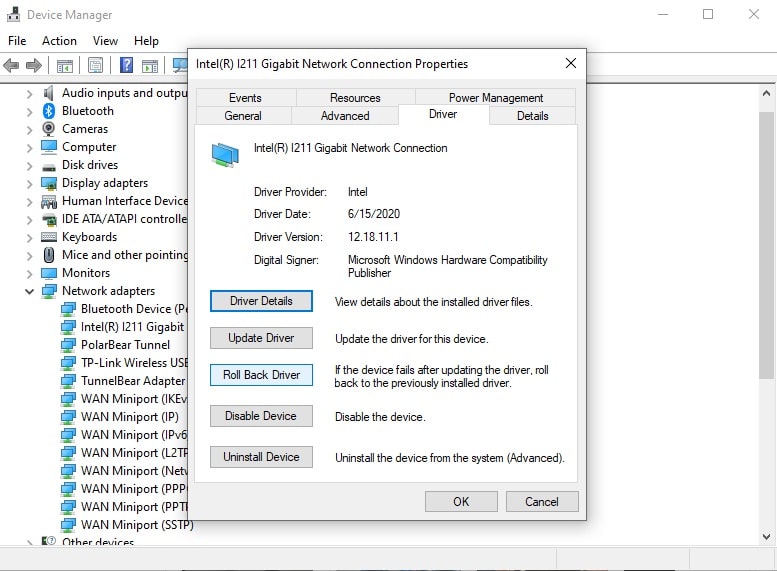Viewport: 777px width, 571px height.
Task: Click the Driver Details button
Action: (261, 301)
